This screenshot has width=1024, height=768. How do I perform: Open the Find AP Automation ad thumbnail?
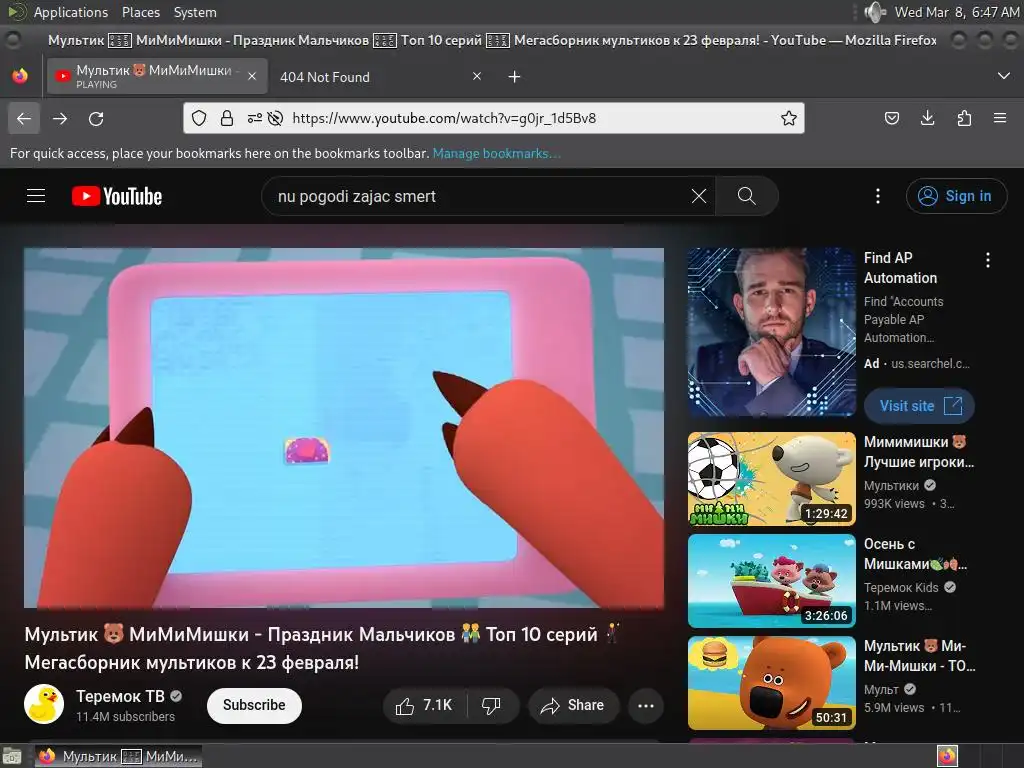coord(772,332)
